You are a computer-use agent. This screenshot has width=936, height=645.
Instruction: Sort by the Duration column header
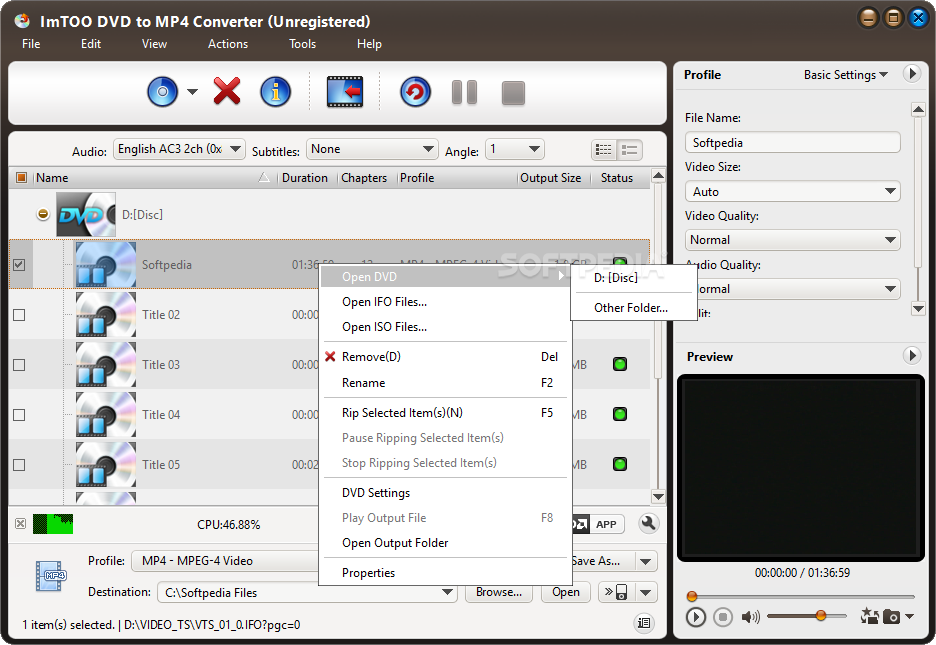(x=305, y=178)
